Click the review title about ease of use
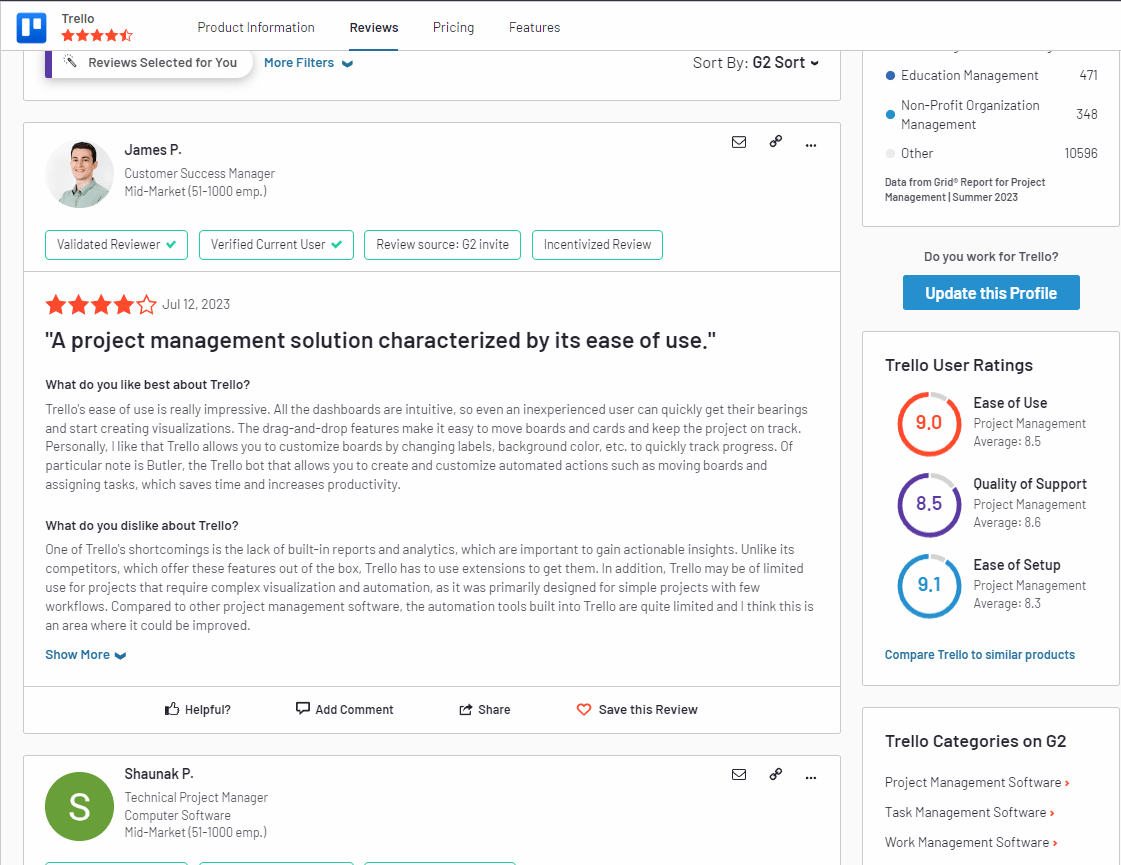 point(380,341)
